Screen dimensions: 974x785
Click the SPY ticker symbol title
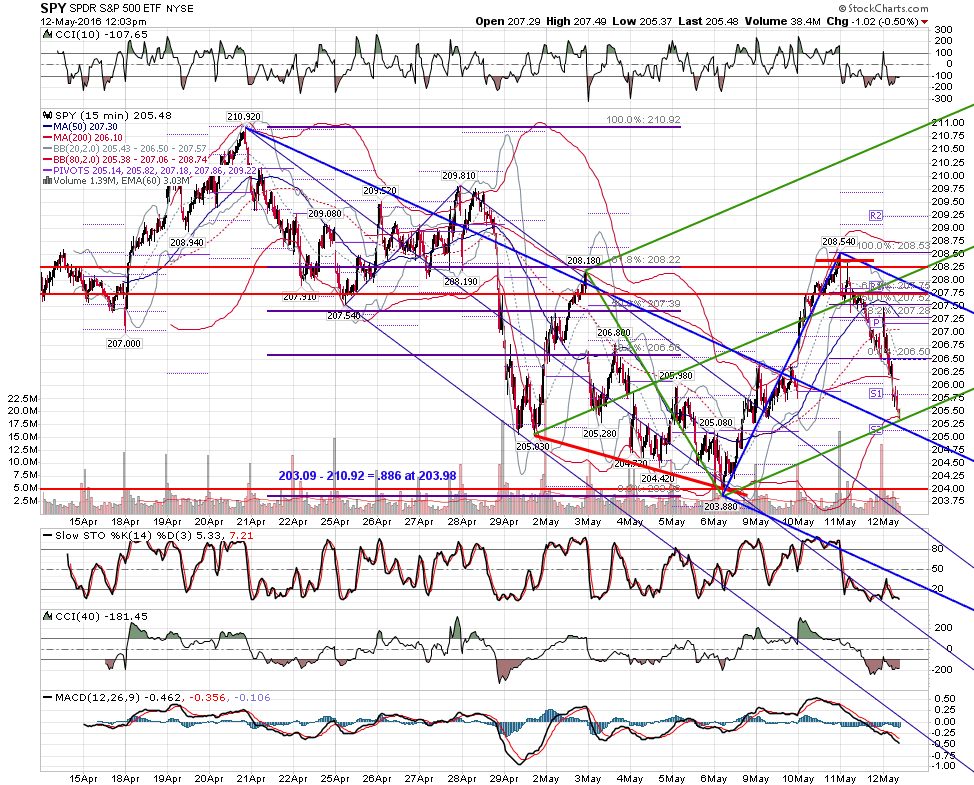click(53, 8)
